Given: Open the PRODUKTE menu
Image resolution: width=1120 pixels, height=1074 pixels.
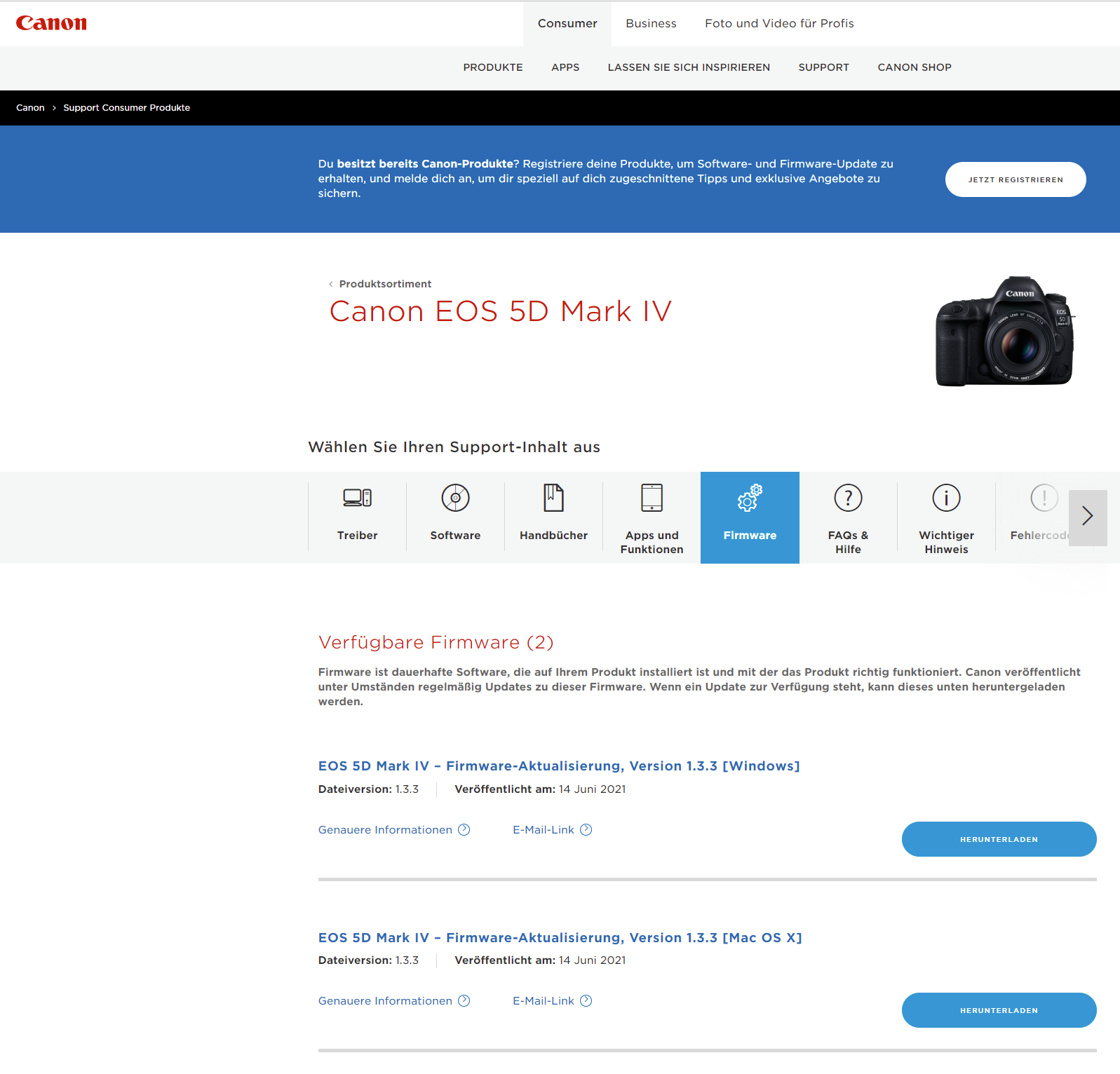Looking at the screenshot, I should pos(493,67).
